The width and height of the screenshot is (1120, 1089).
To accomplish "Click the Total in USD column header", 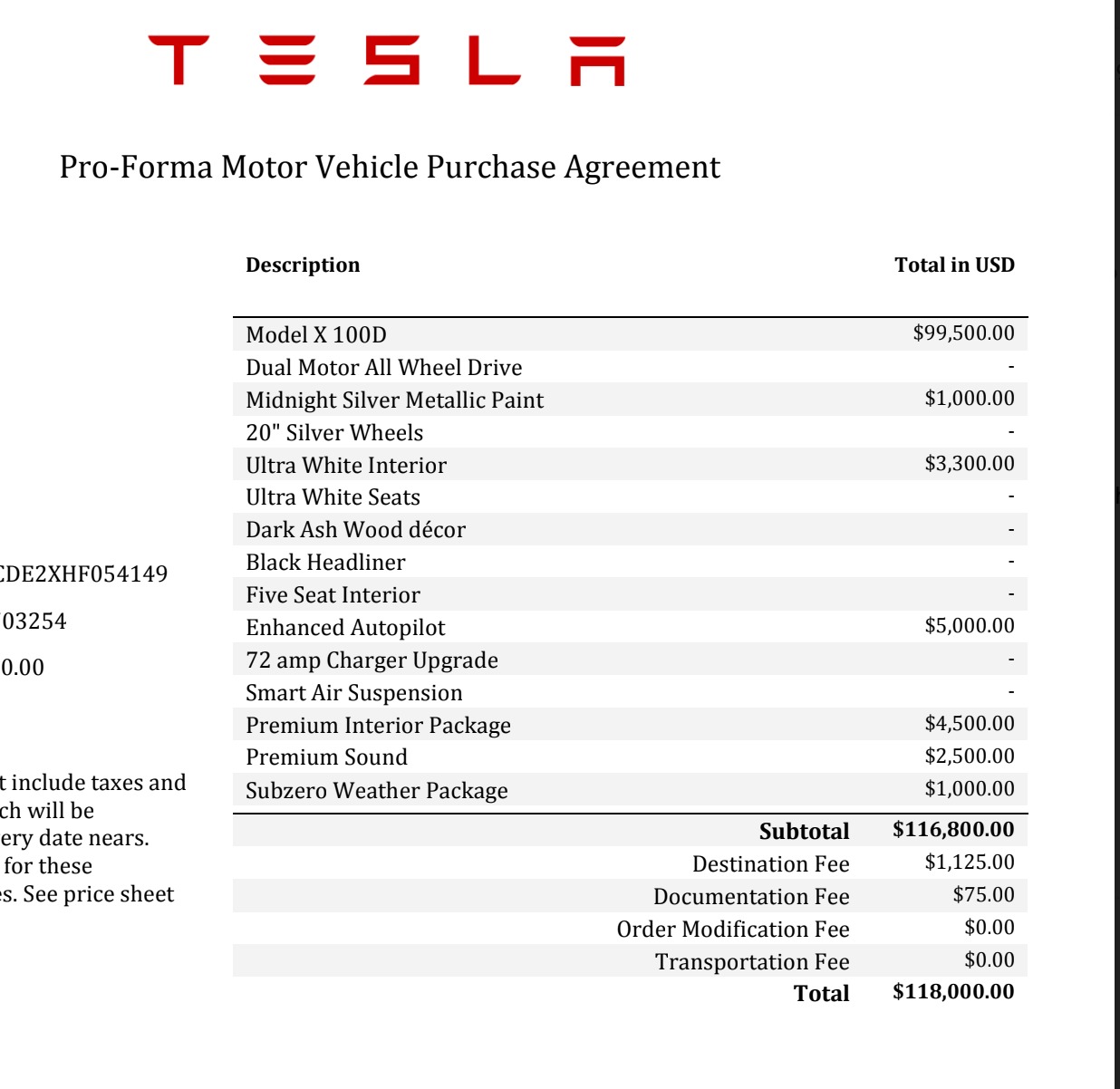I will 954,265.
